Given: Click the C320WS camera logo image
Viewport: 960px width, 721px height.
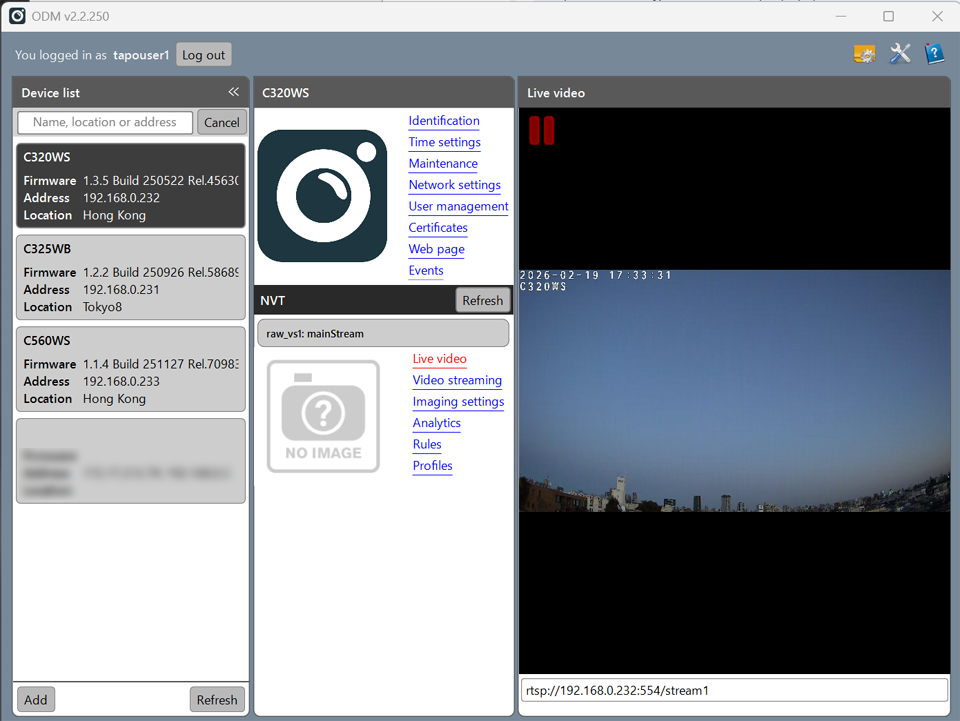Looking at the screenshot, I should [x=322, y=196].
